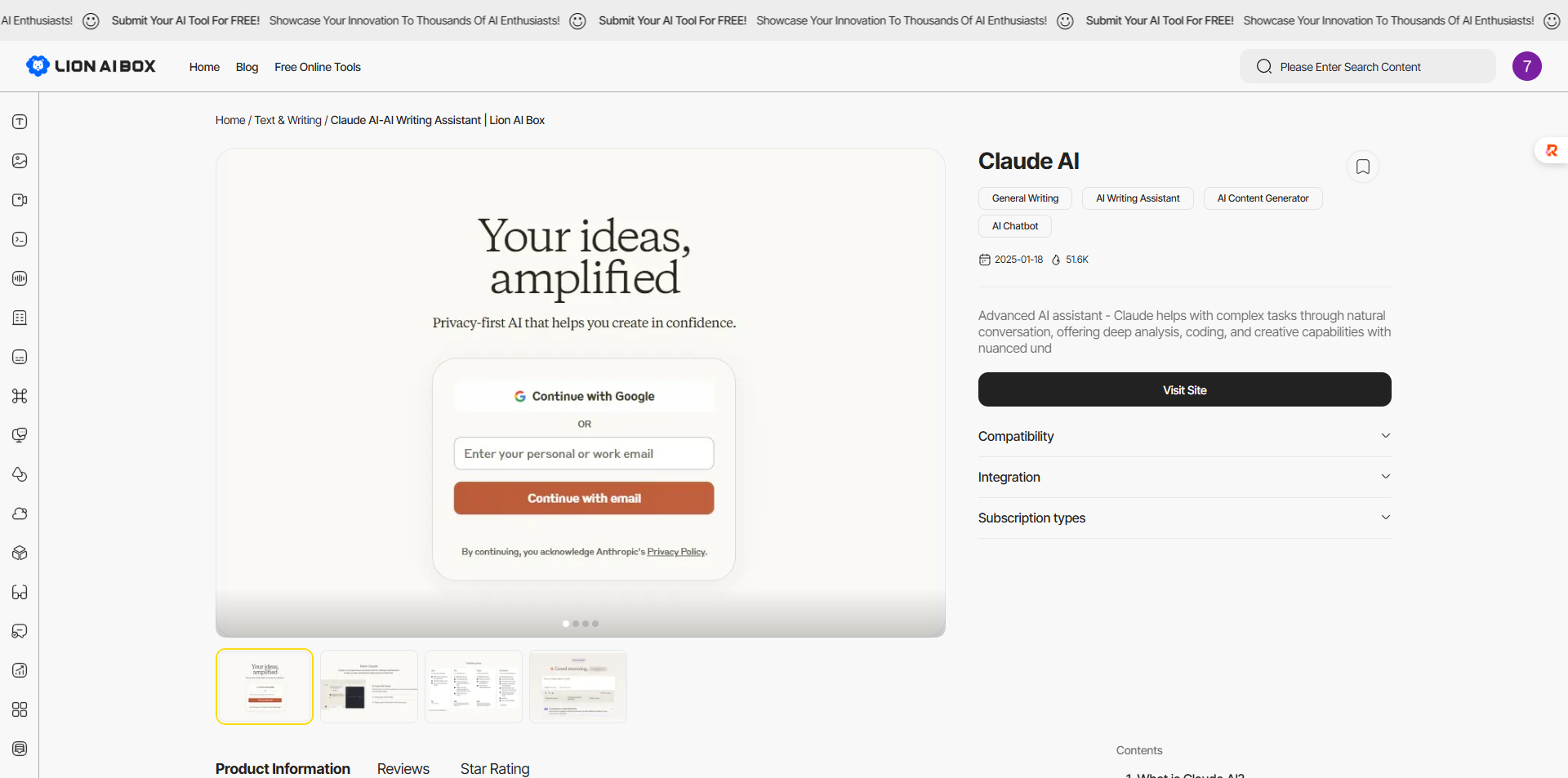Click the red floating widget icon at right edge

tap(1552, 150)
